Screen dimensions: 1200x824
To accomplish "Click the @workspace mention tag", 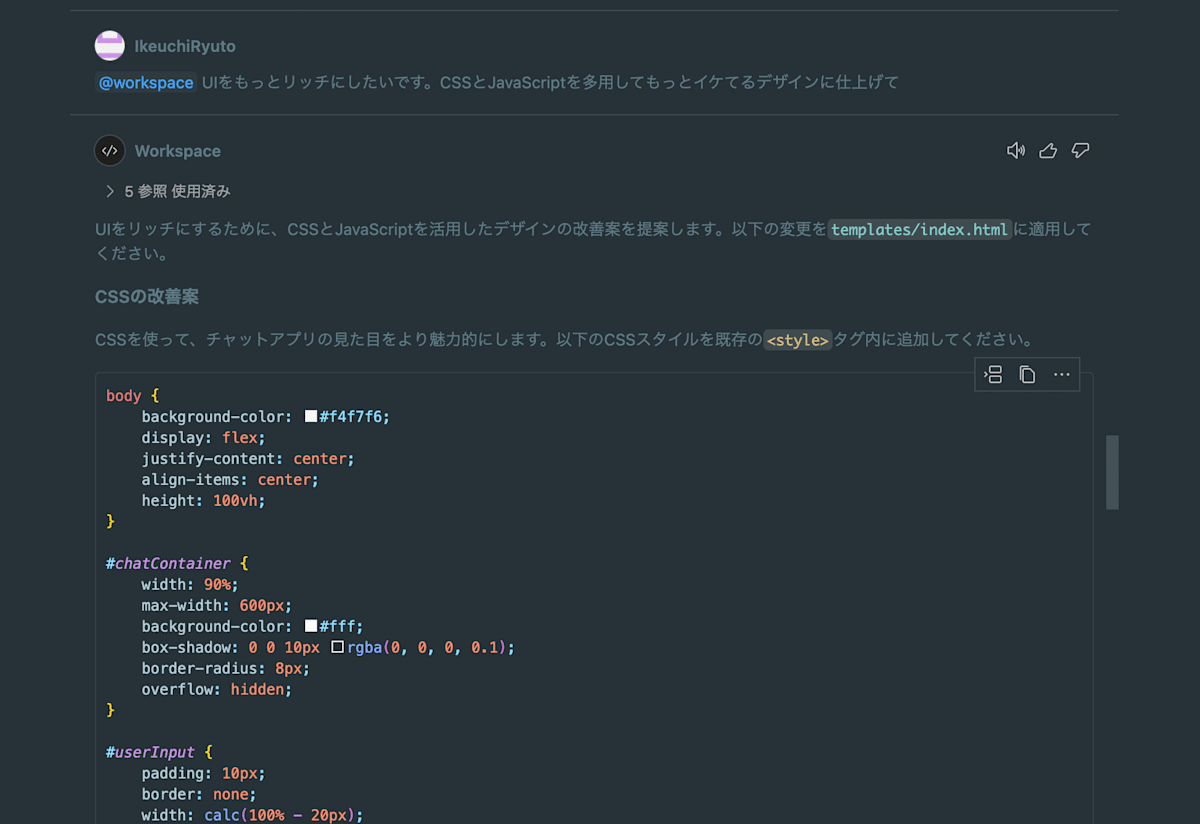I will (146, 82).
